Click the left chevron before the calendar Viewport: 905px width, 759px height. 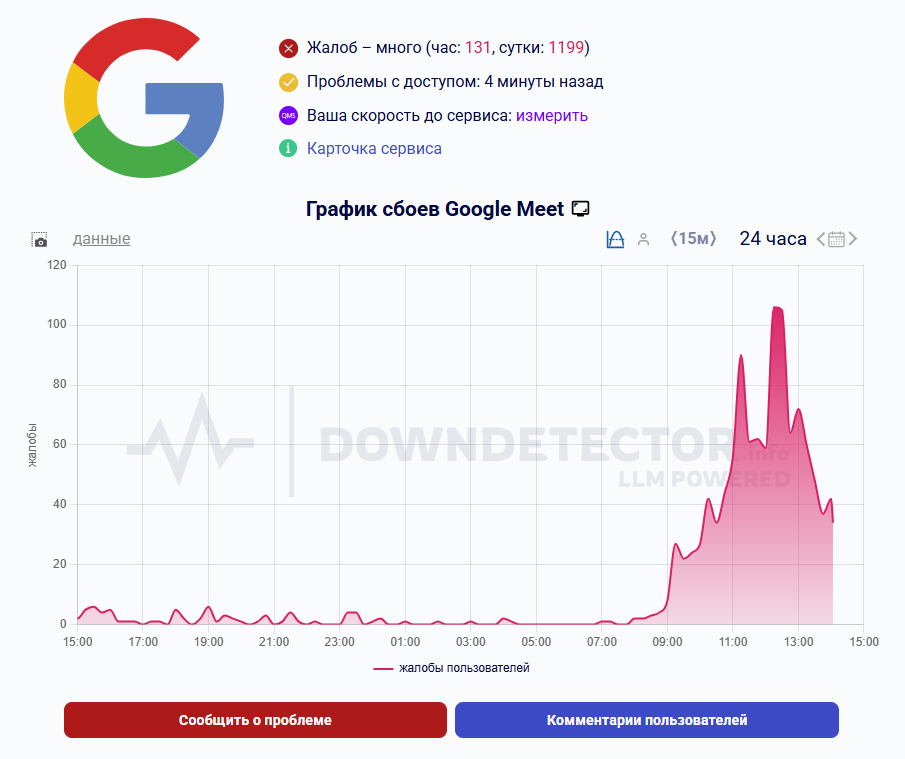point(823,239)
